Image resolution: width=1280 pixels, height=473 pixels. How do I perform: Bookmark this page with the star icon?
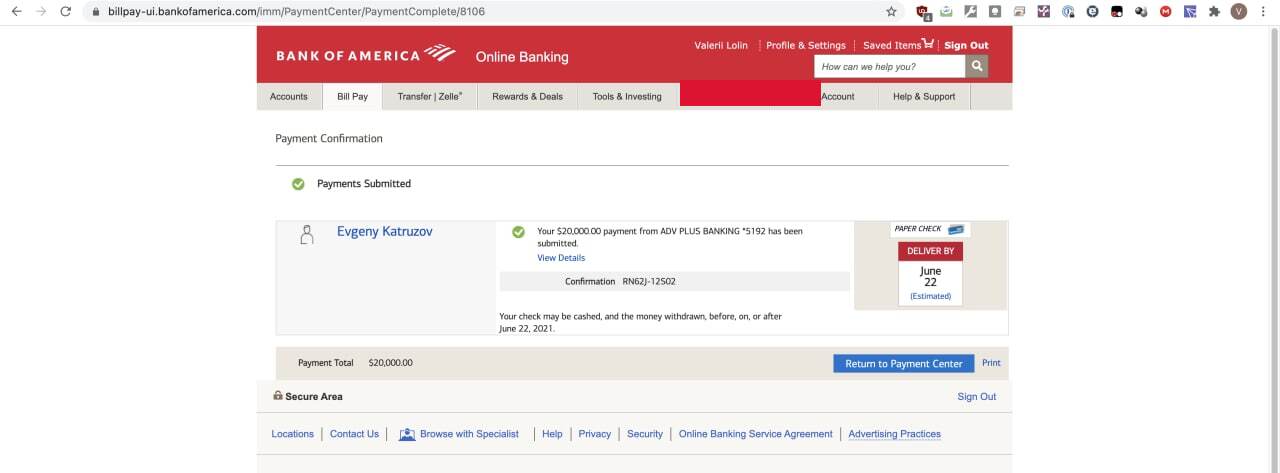point(891,12)
